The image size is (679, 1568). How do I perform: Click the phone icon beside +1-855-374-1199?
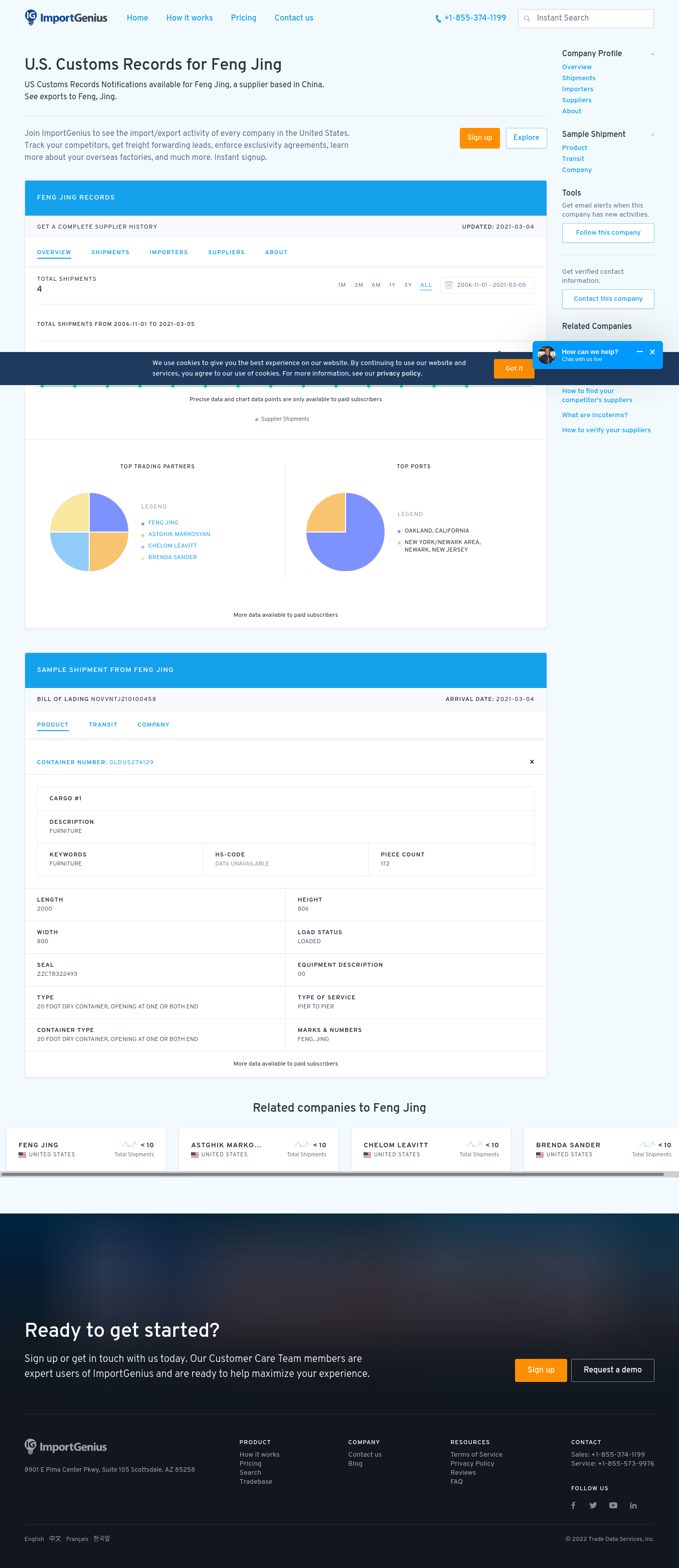click(x=438, y=18)
